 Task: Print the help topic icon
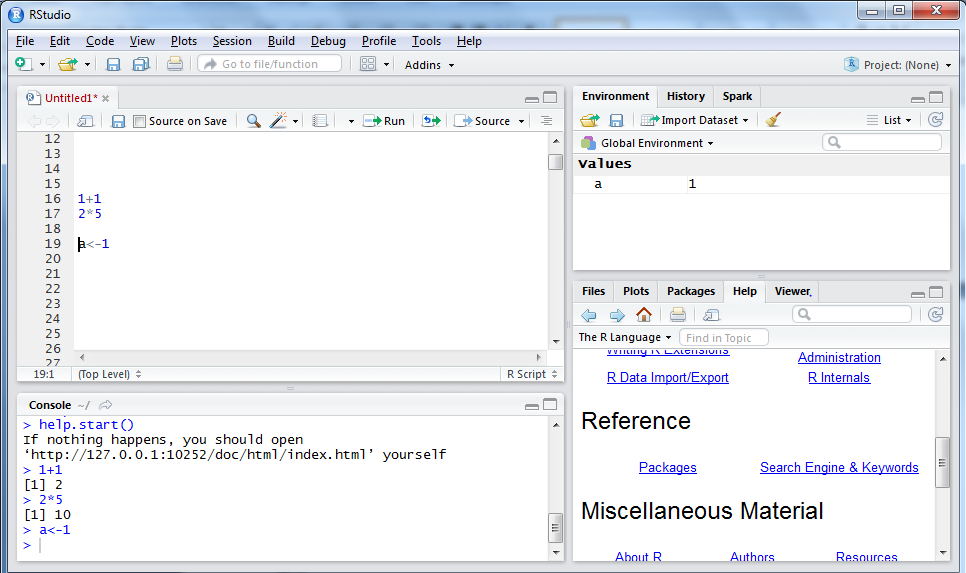coord(678,315)
